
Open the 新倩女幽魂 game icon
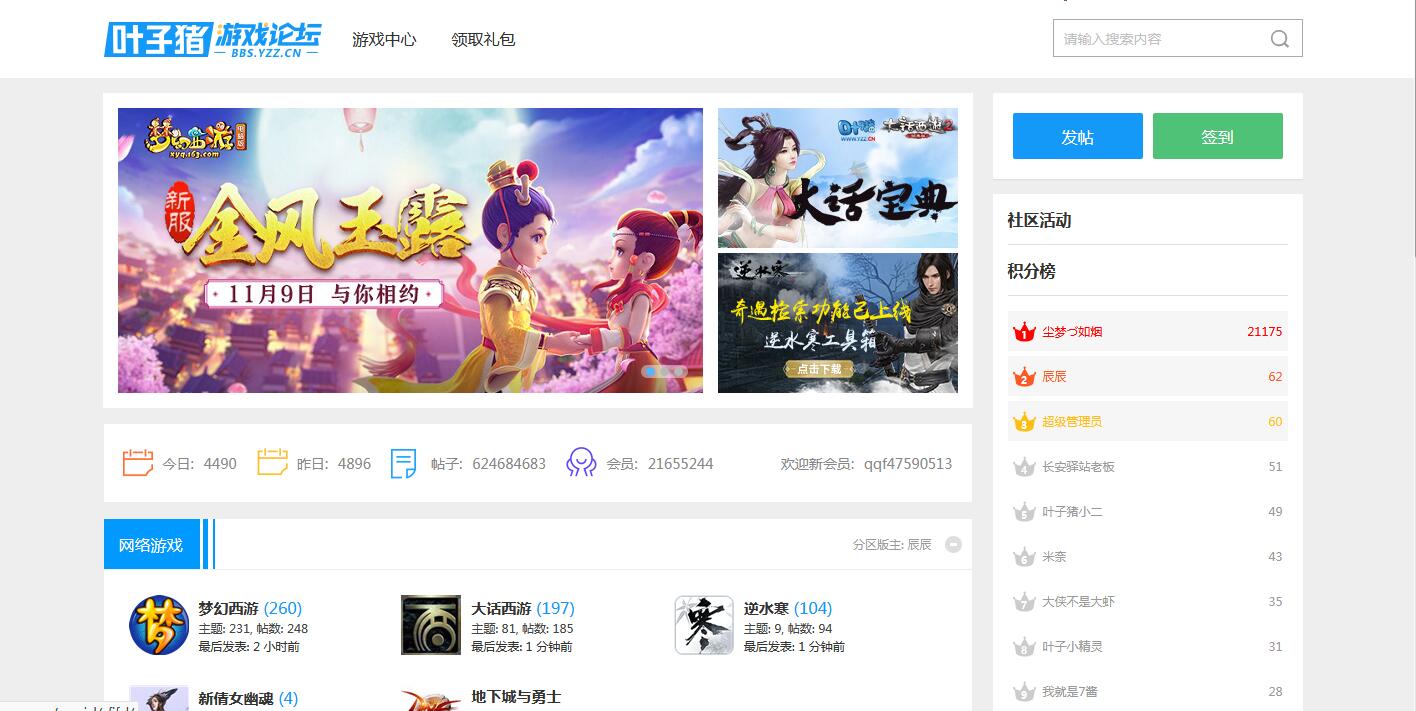(159, 698)
